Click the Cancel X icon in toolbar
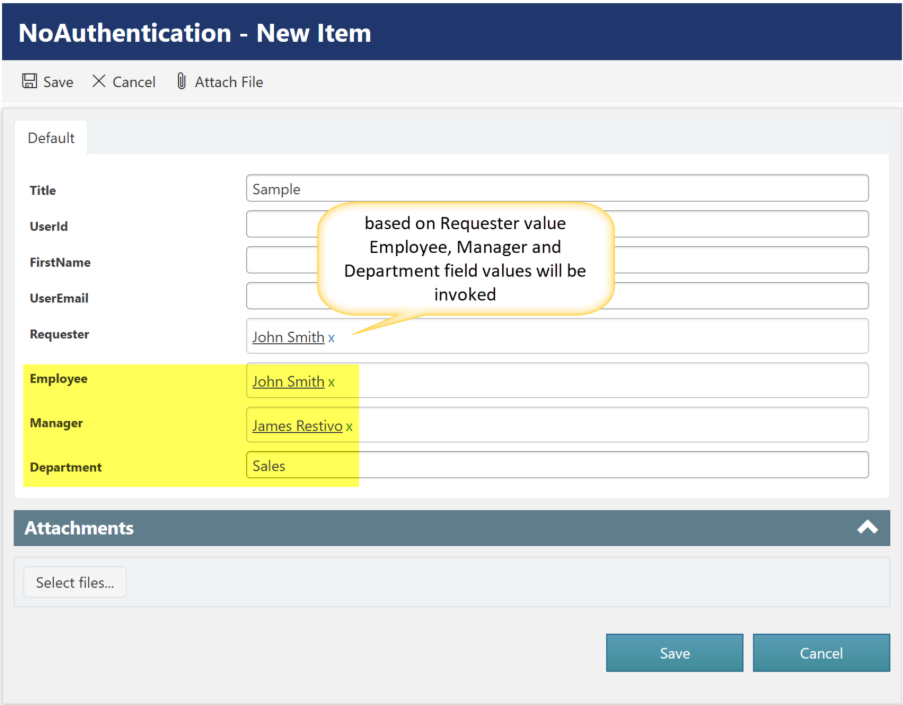Viewport: 903px width, 705px height. coord(99,81)
